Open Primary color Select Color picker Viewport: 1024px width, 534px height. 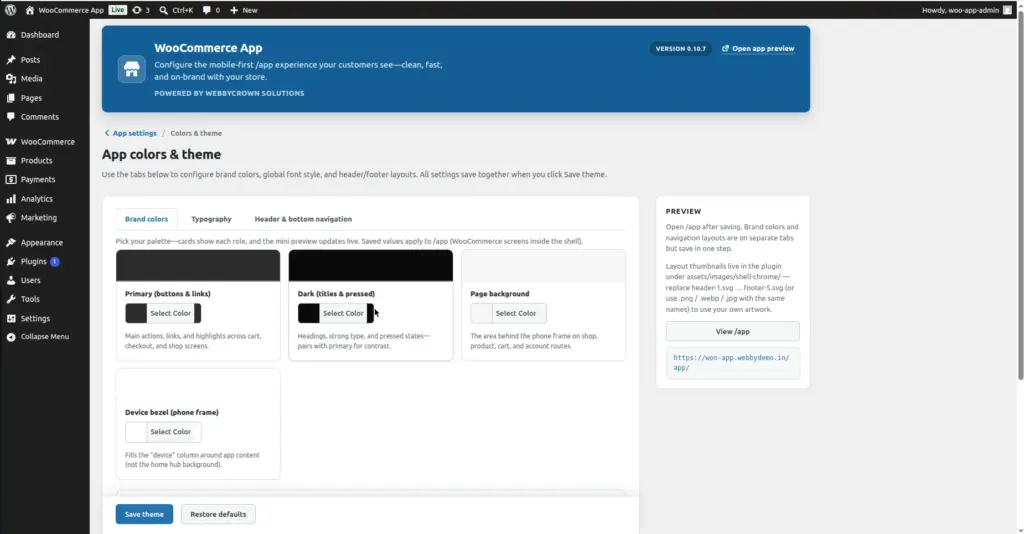pyautogui.click(x=163, y=313)
